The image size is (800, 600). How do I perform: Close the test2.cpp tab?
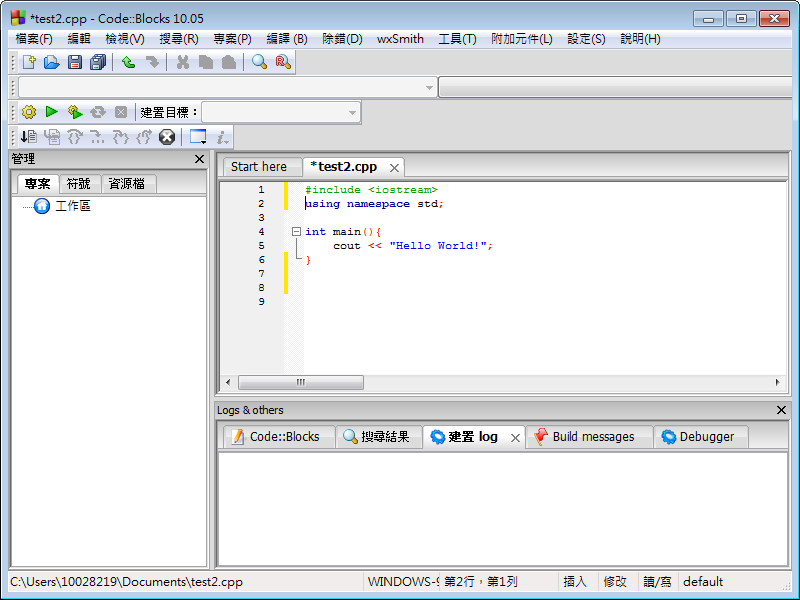[x=394, y=168]
